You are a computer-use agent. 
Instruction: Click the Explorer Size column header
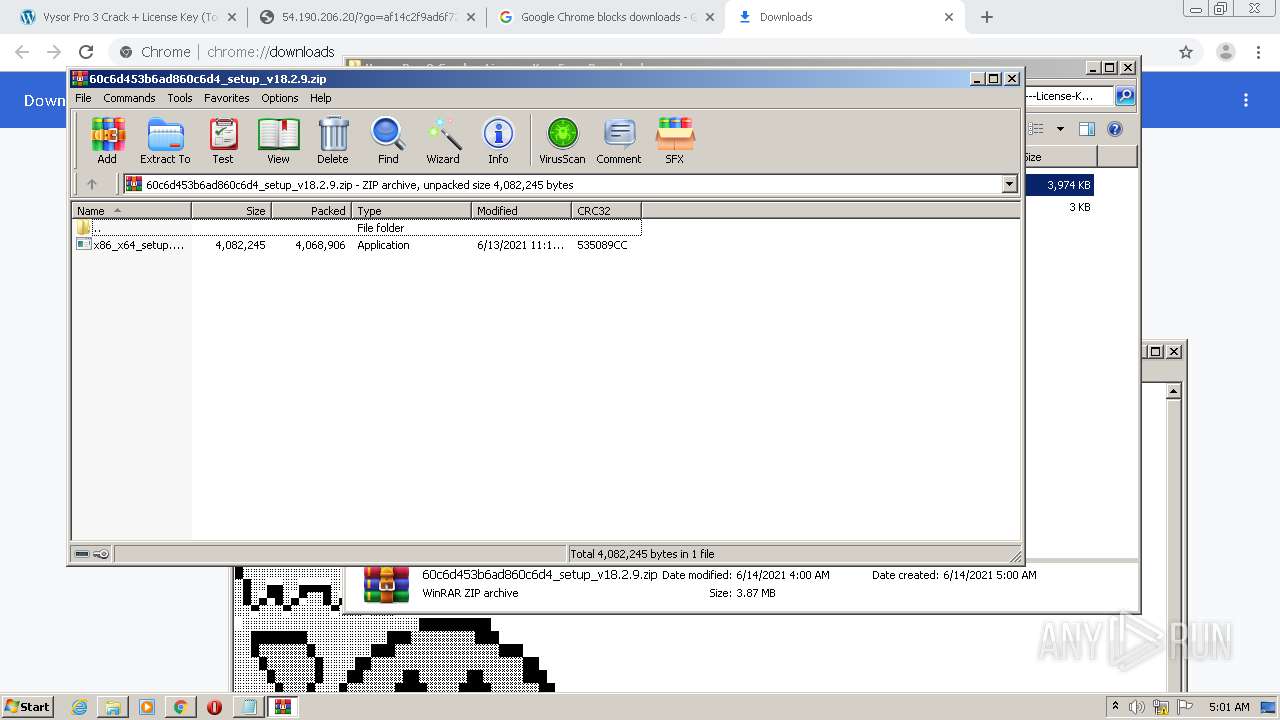point(1060,157)
